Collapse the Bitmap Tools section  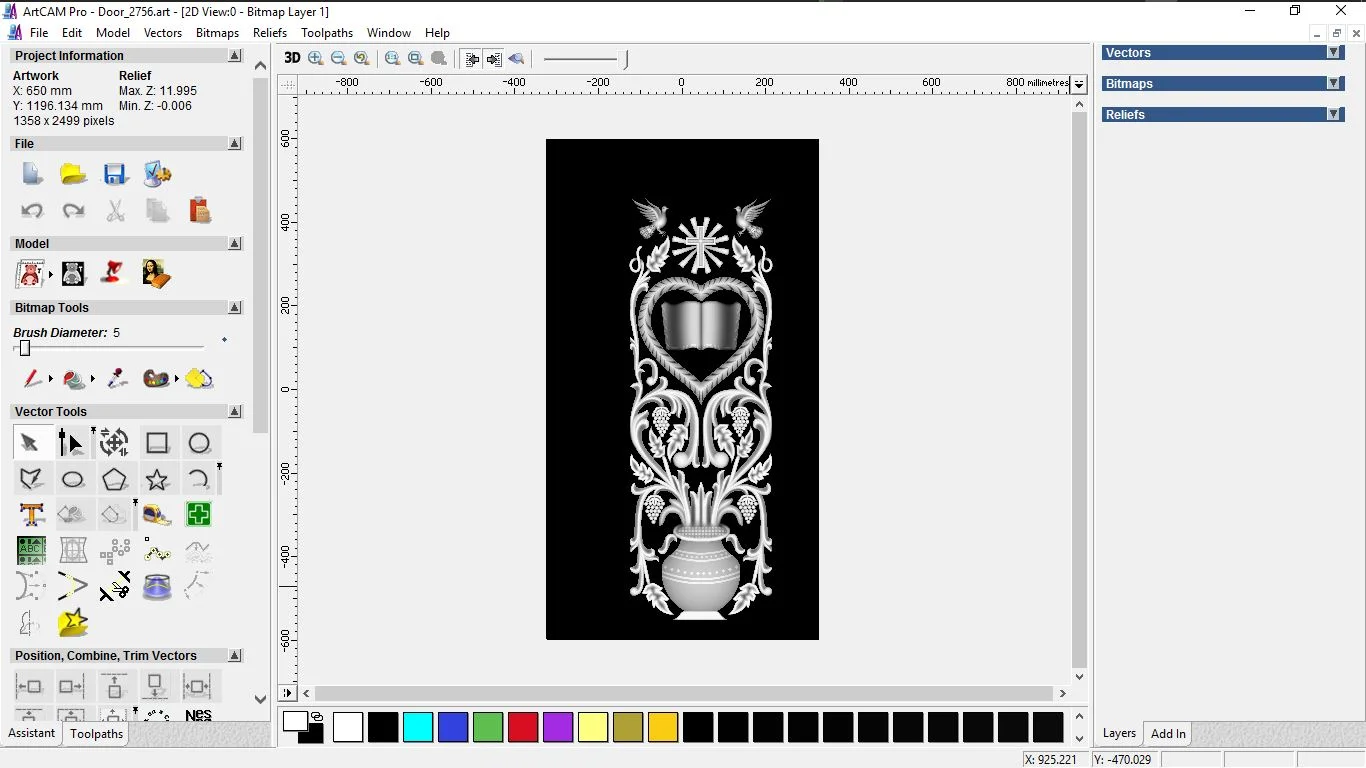tap(235, 308)
